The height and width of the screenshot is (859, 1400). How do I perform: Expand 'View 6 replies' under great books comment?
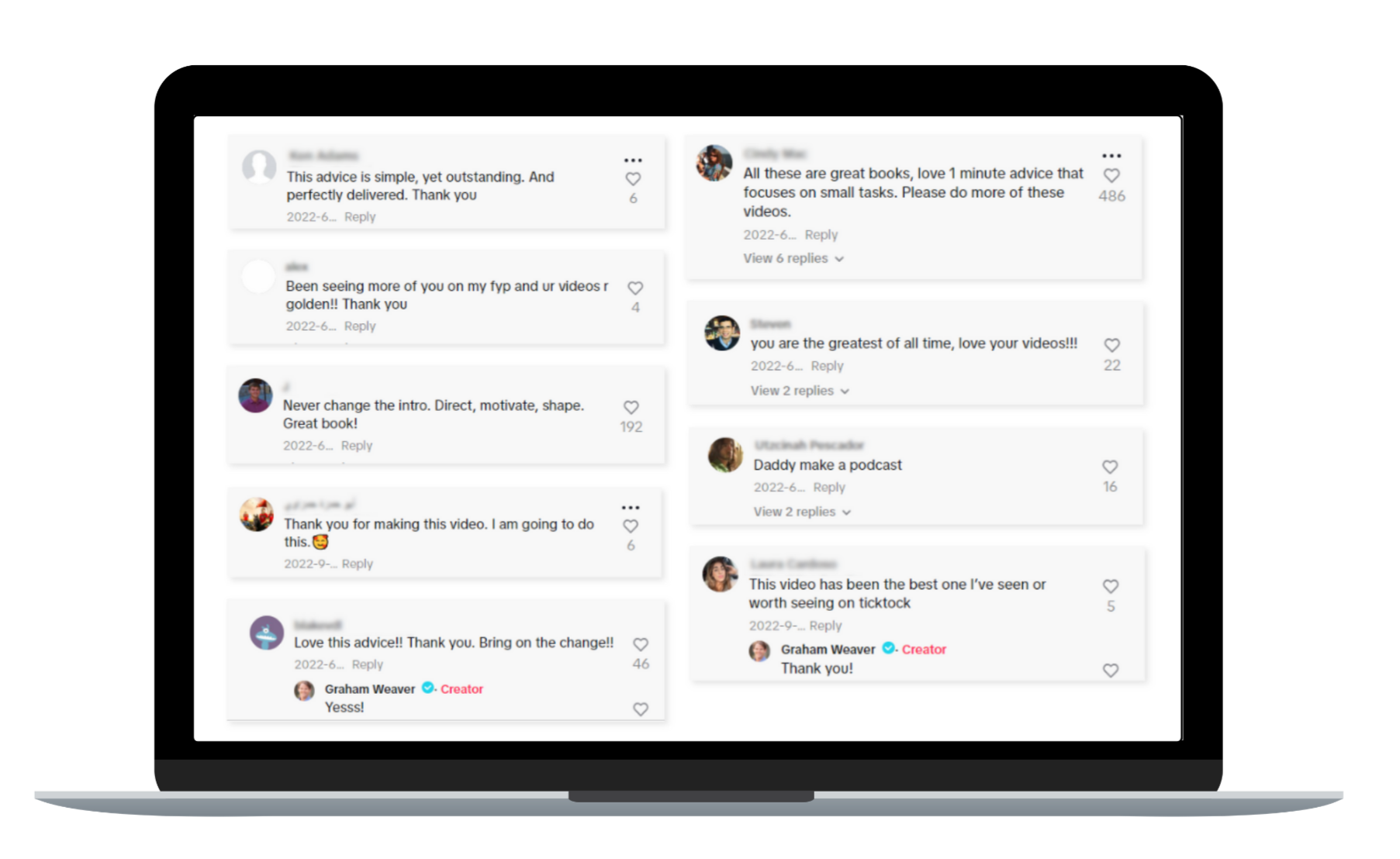click(x=793, y=258)
